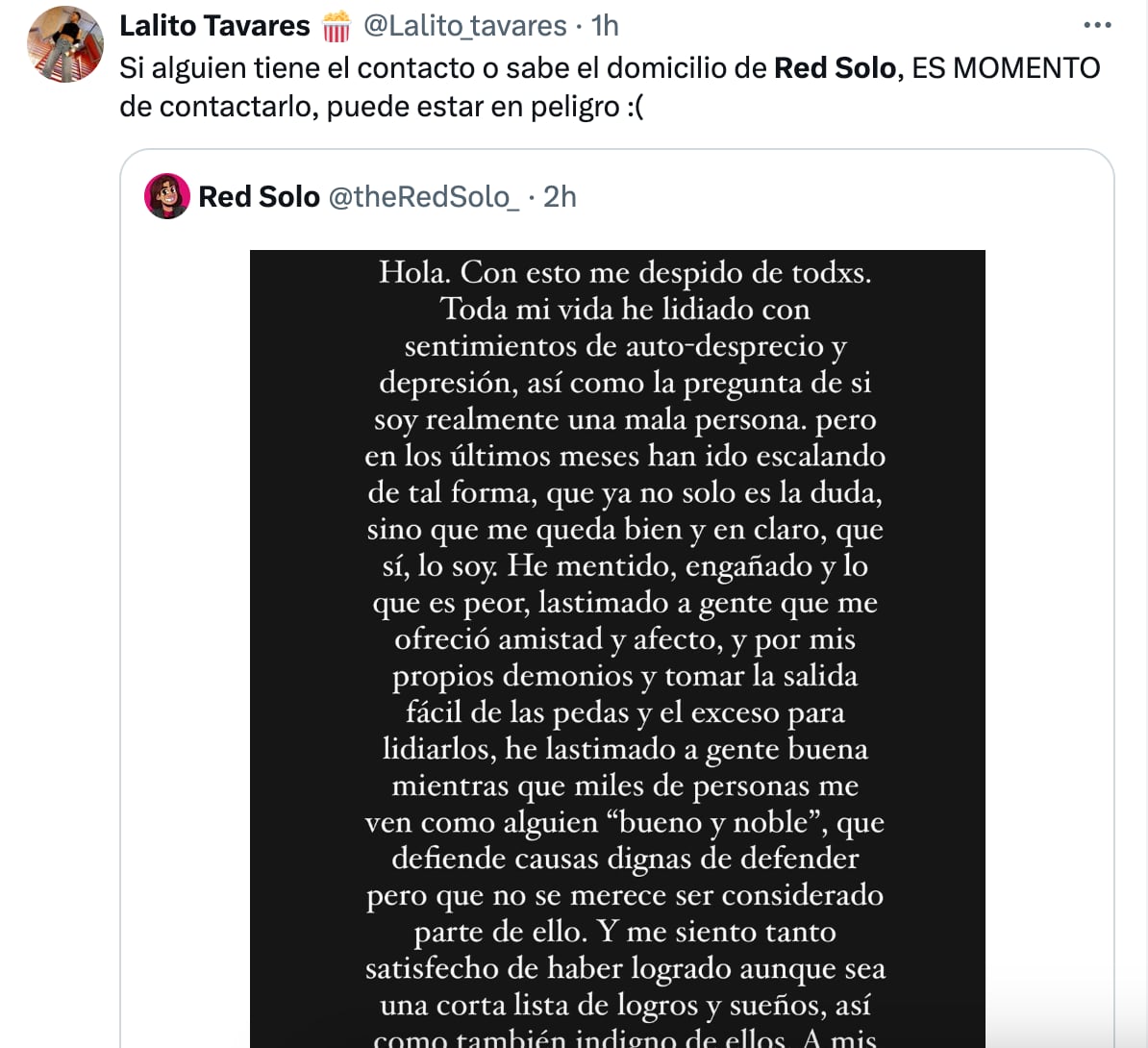This screenshot has width=1148, height=1048.
Task: Click 'propios demonios y tomar la salida' line
Action: click(x=625, y=676)
